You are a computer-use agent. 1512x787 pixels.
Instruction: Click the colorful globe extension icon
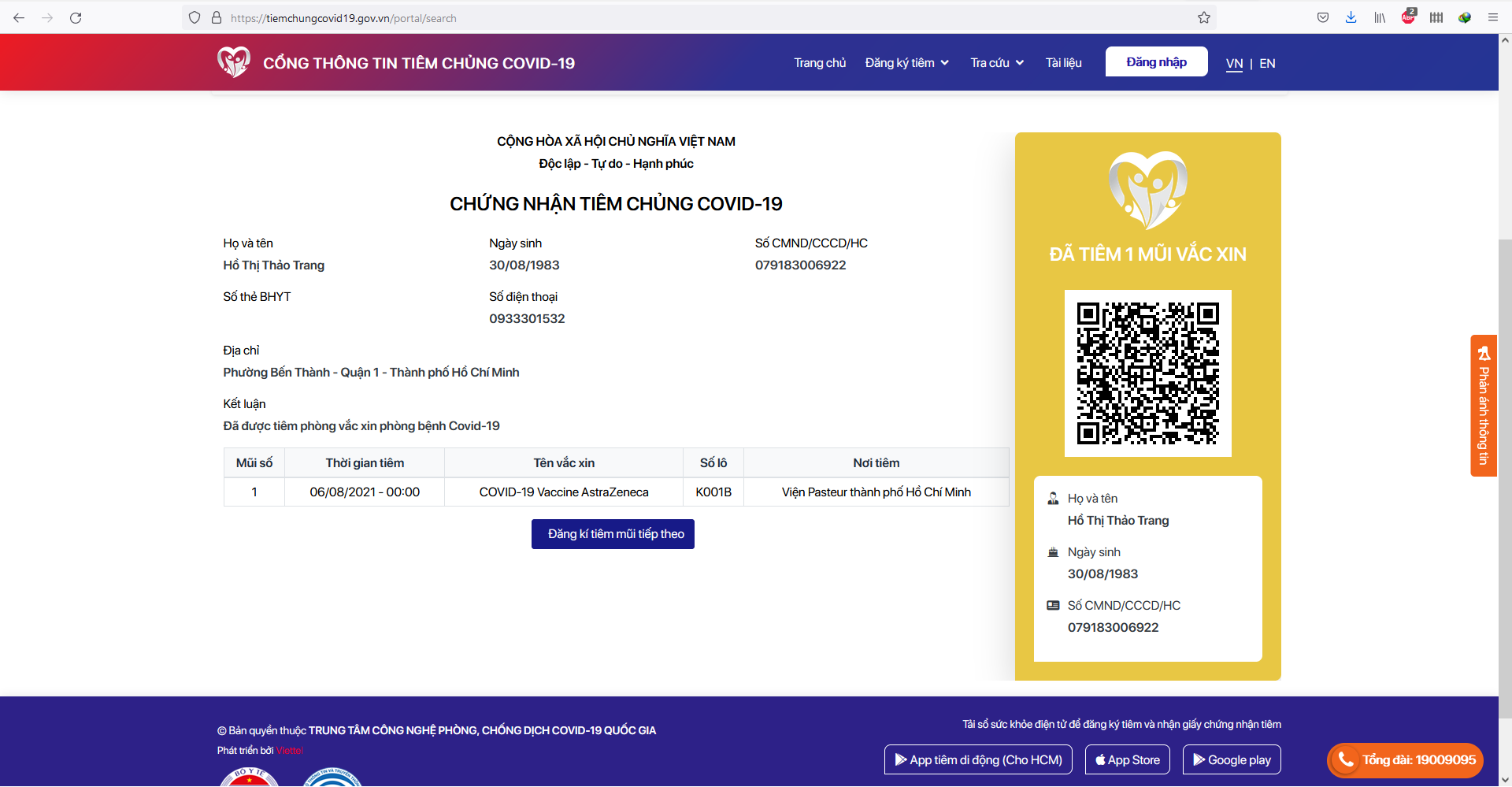pyautogui.click(x=1465, y=17)
